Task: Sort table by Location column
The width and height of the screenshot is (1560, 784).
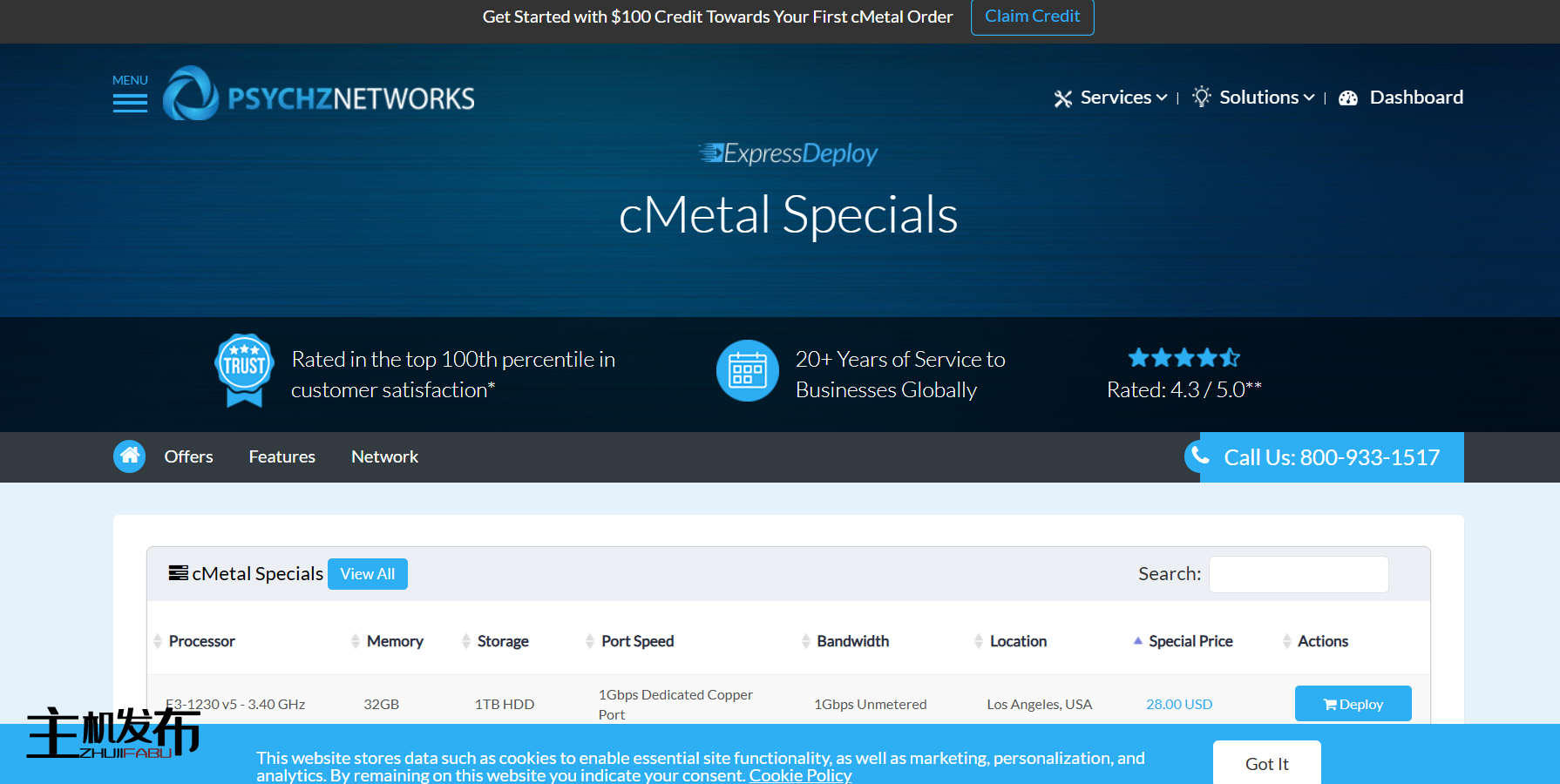Action: (x=1017, y=641)
